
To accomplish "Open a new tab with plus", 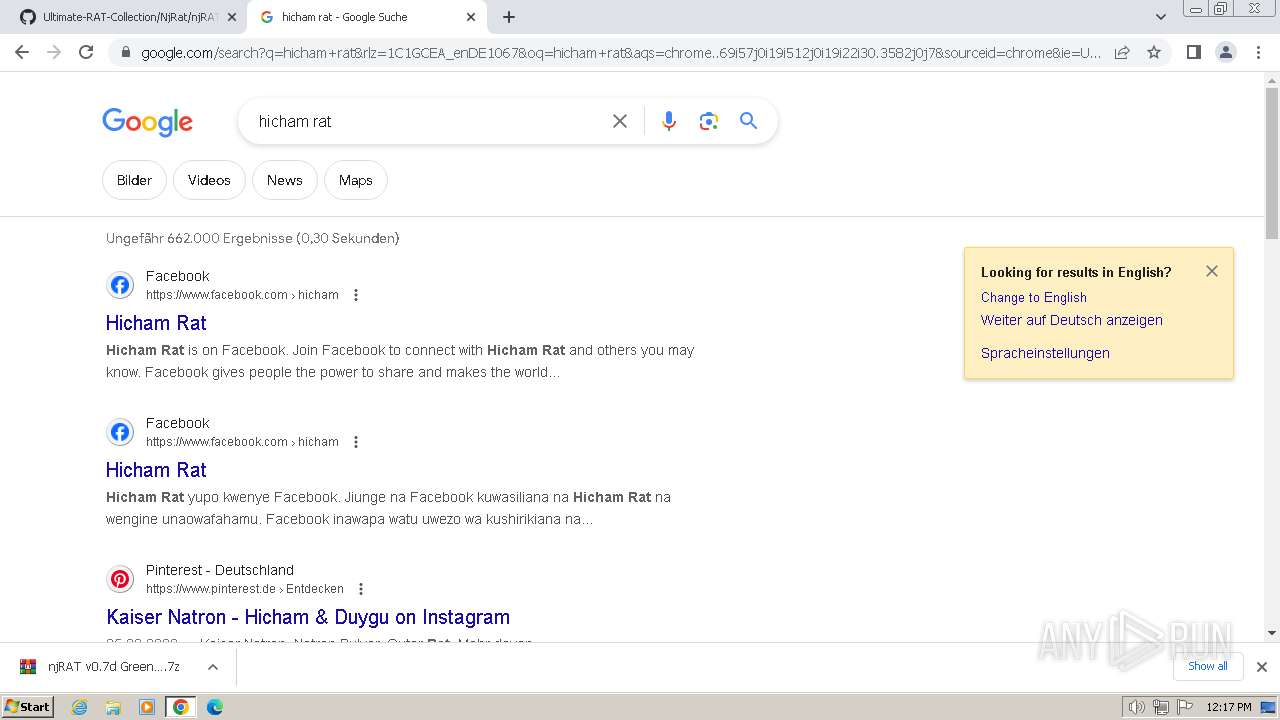I will 509,17.
